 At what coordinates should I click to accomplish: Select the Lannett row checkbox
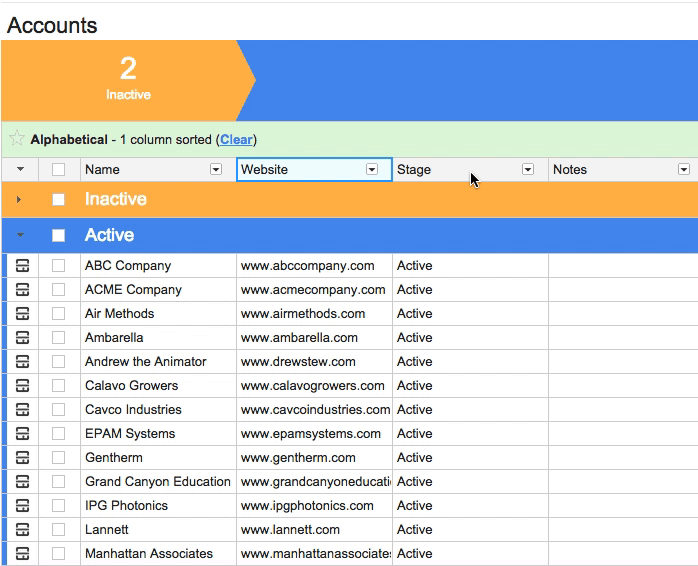tap(58, 530)
